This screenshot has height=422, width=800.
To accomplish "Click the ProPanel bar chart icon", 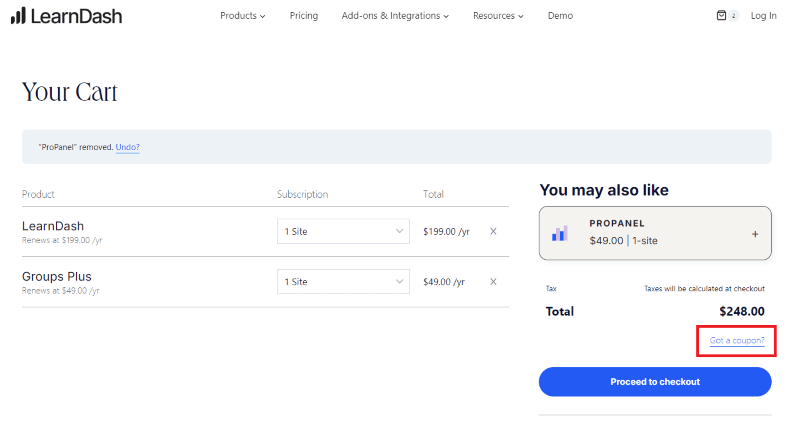I will coord(560,233).
